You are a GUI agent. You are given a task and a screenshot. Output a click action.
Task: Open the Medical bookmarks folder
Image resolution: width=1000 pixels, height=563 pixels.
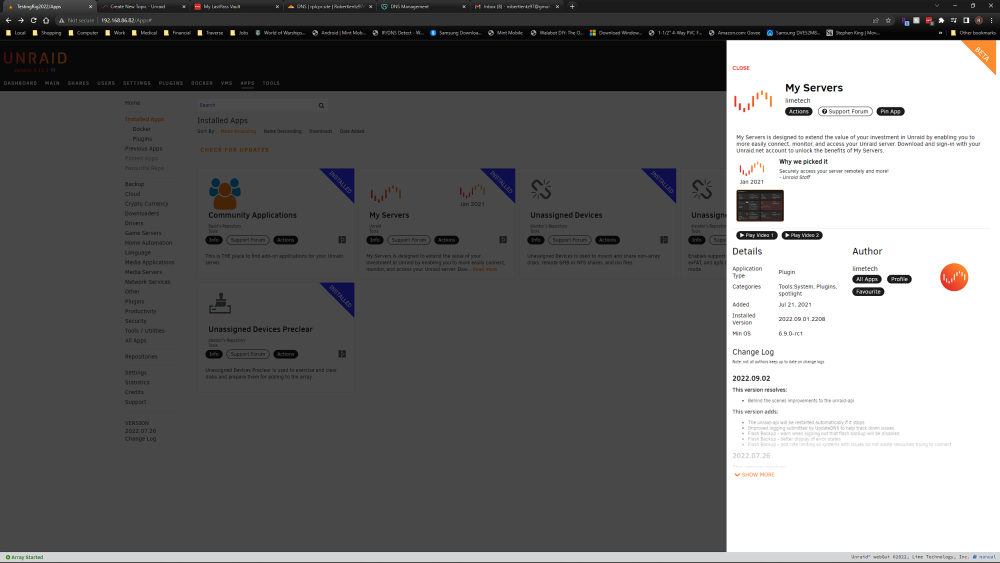point(144,33)
